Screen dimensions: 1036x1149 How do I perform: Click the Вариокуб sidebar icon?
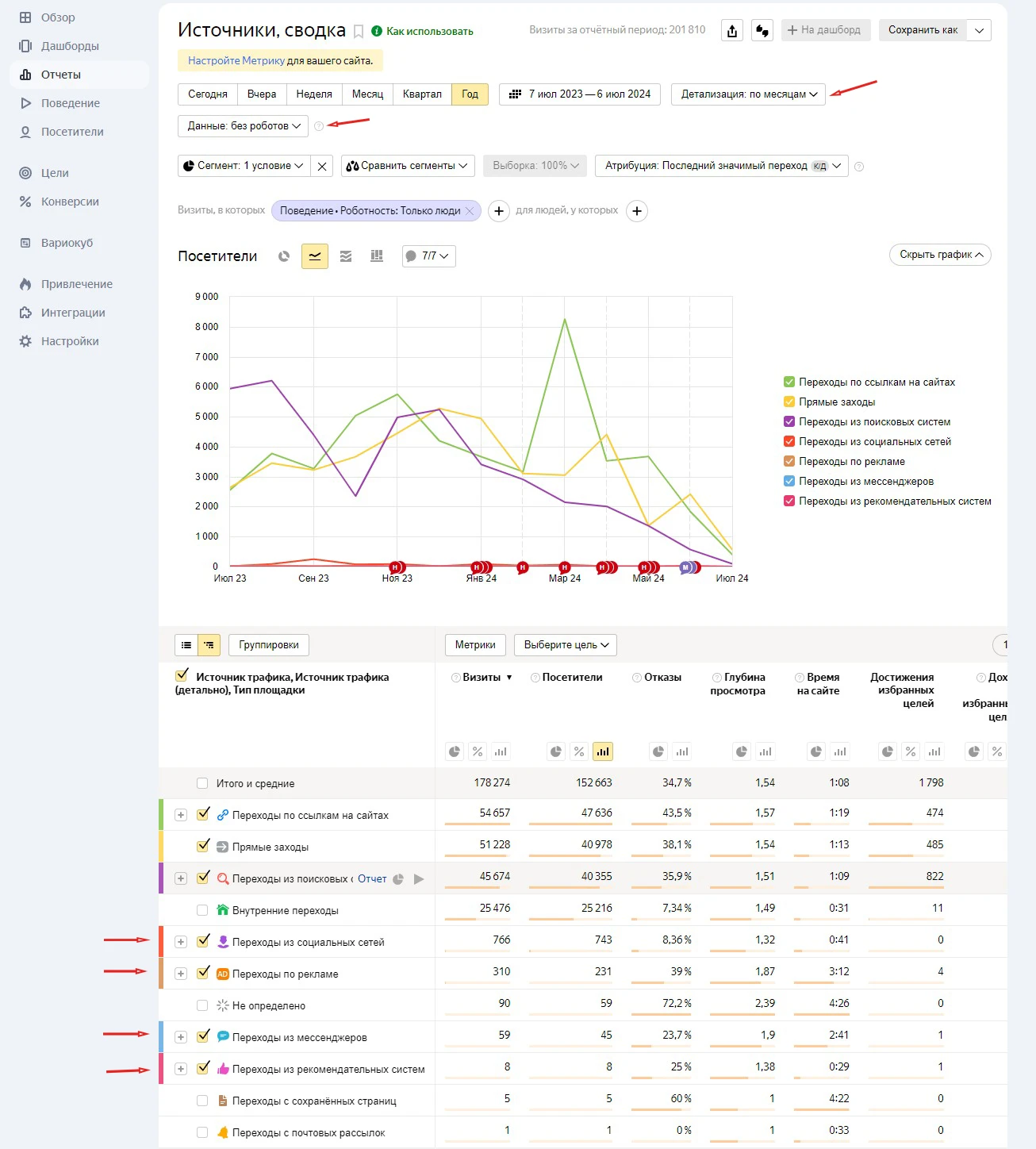[25, 243]
